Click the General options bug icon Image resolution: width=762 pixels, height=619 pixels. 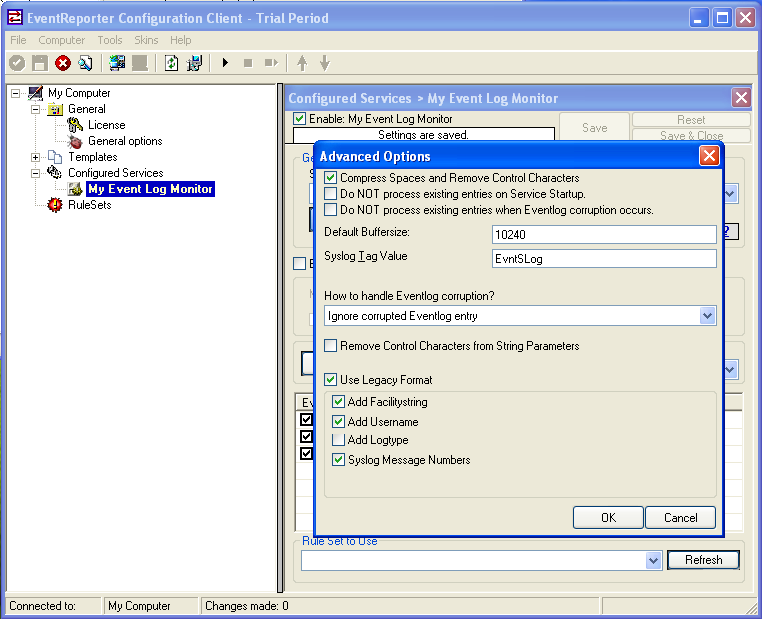75,141
